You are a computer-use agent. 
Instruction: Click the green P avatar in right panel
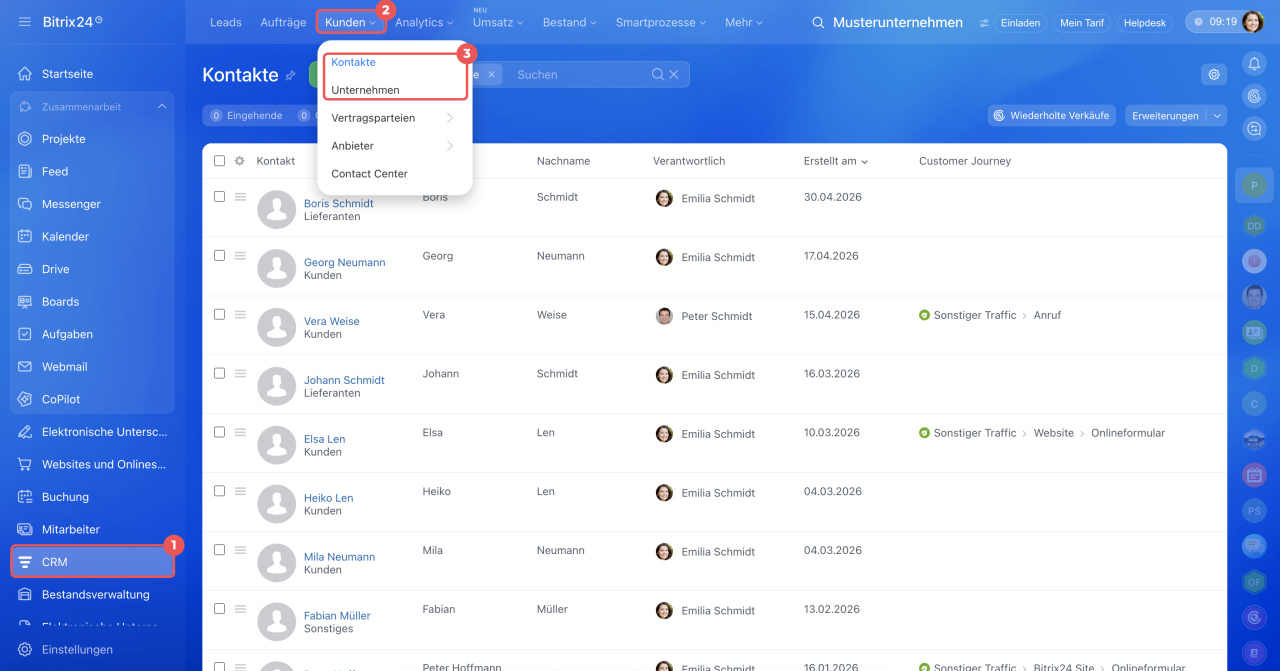1254,185
